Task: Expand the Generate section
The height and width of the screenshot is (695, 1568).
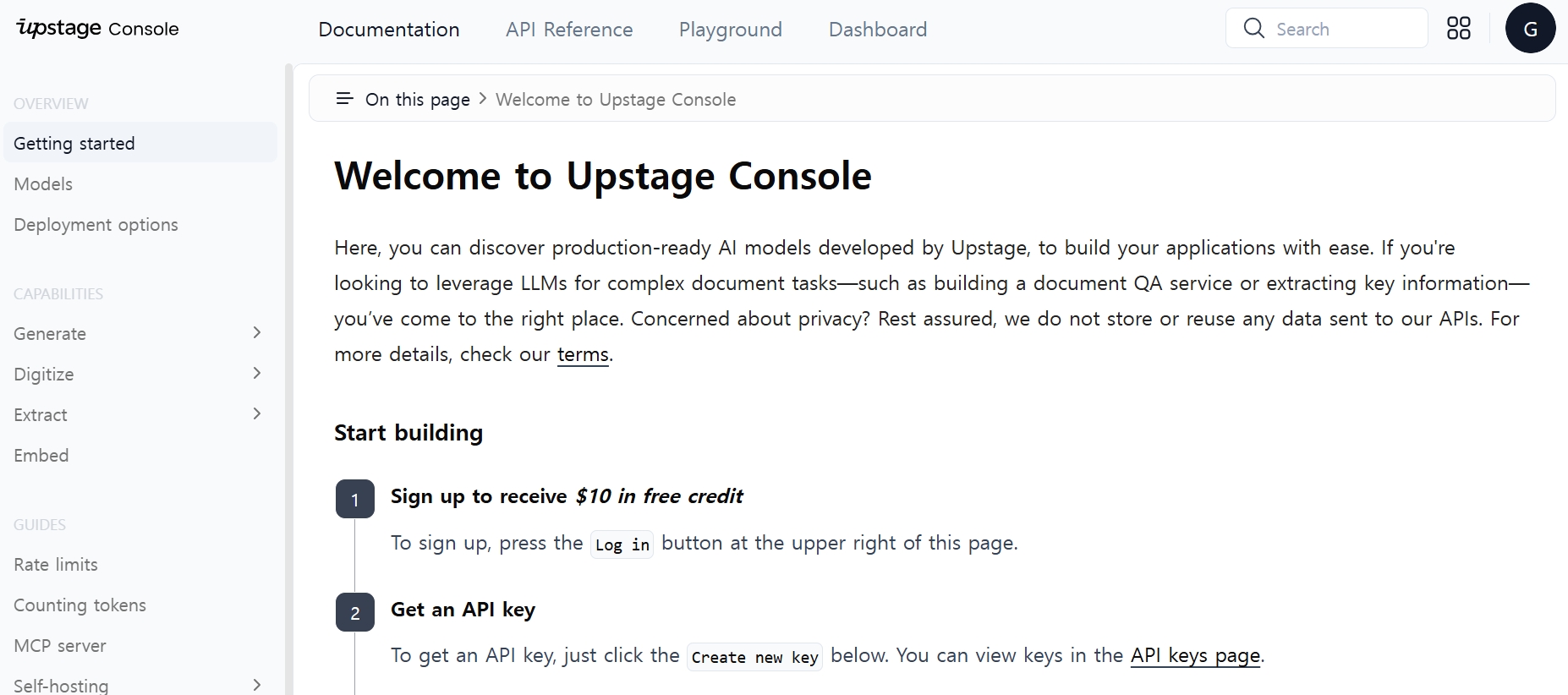Action: (257, 333)
